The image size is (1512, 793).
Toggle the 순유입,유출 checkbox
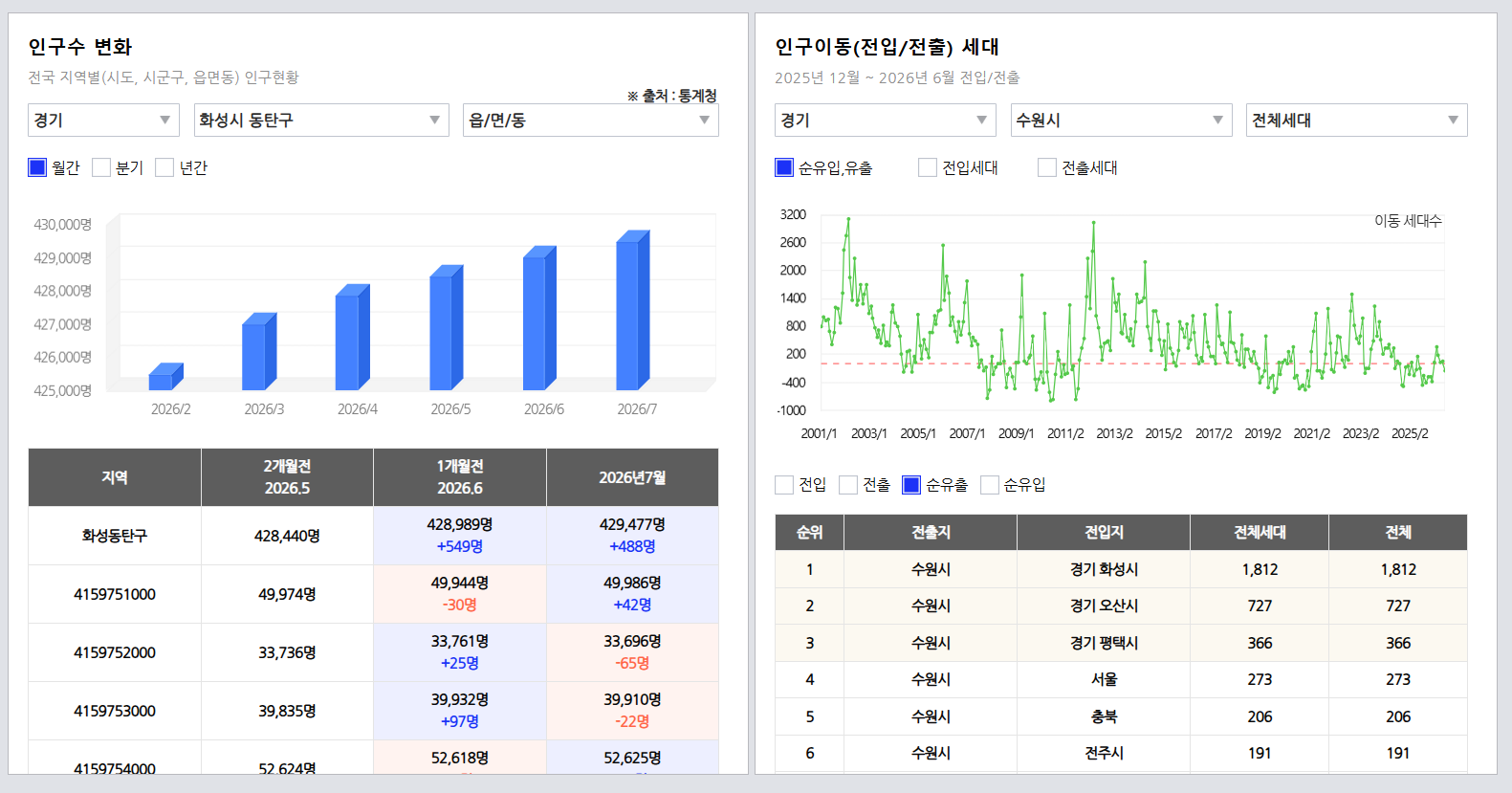coord(784,167)
